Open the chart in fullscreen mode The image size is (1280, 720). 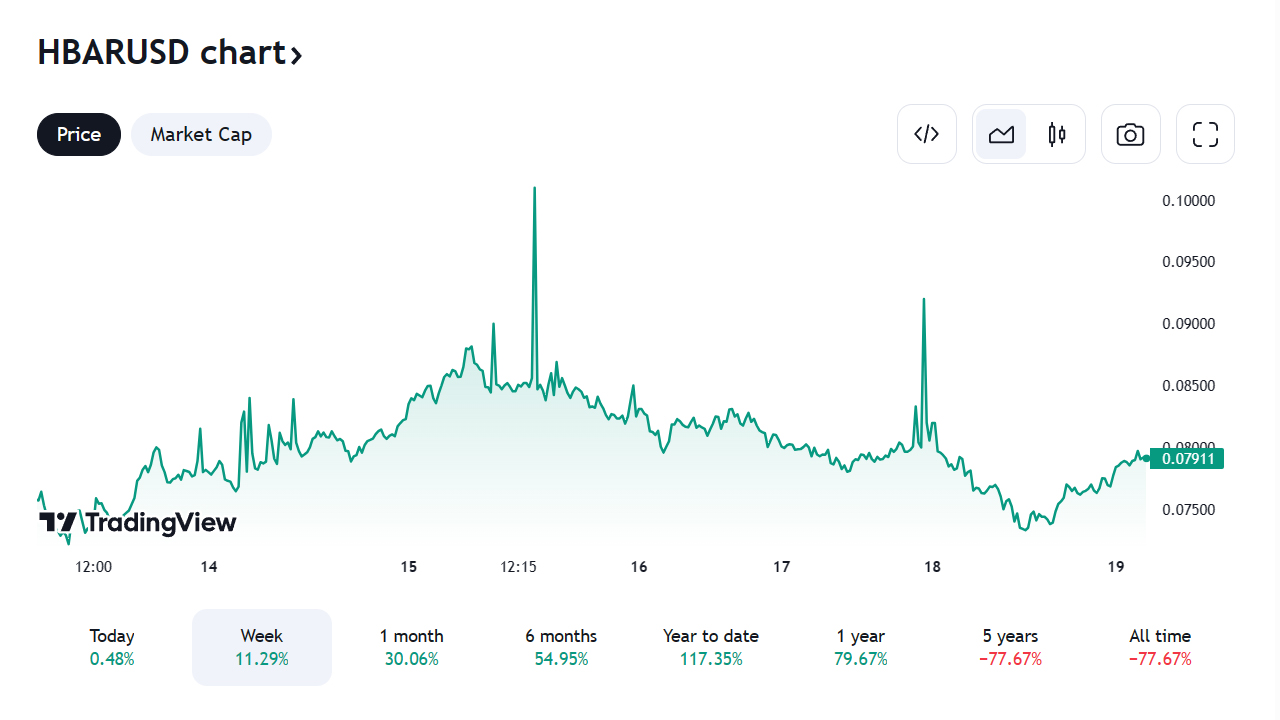click(1205, 134)
